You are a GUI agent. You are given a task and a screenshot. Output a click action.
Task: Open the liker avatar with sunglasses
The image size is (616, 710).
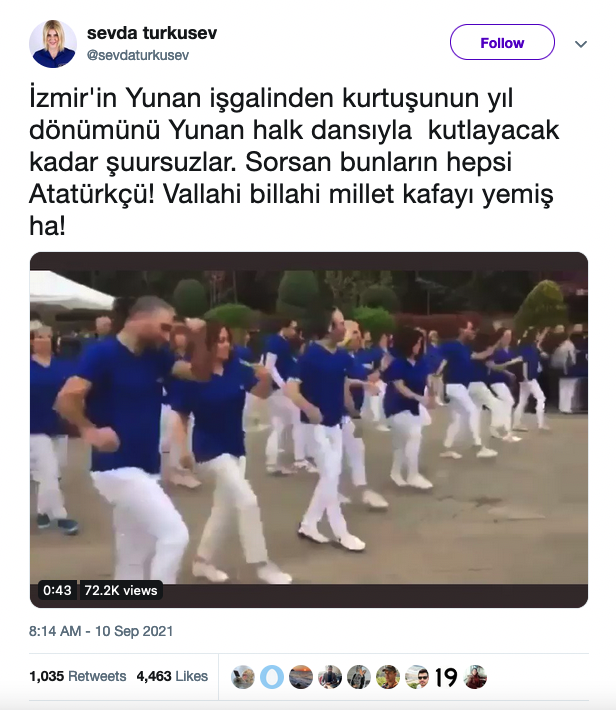coord(417,677)
